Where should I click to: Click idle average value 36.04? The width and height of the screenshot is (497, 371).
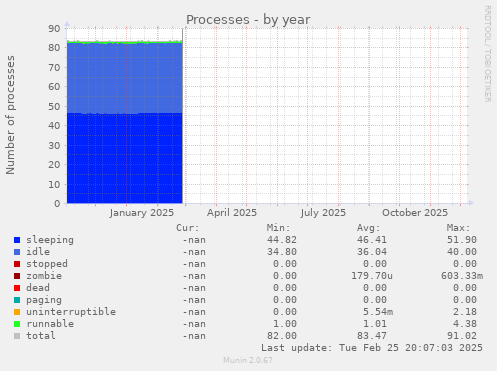tap(372, 252)
